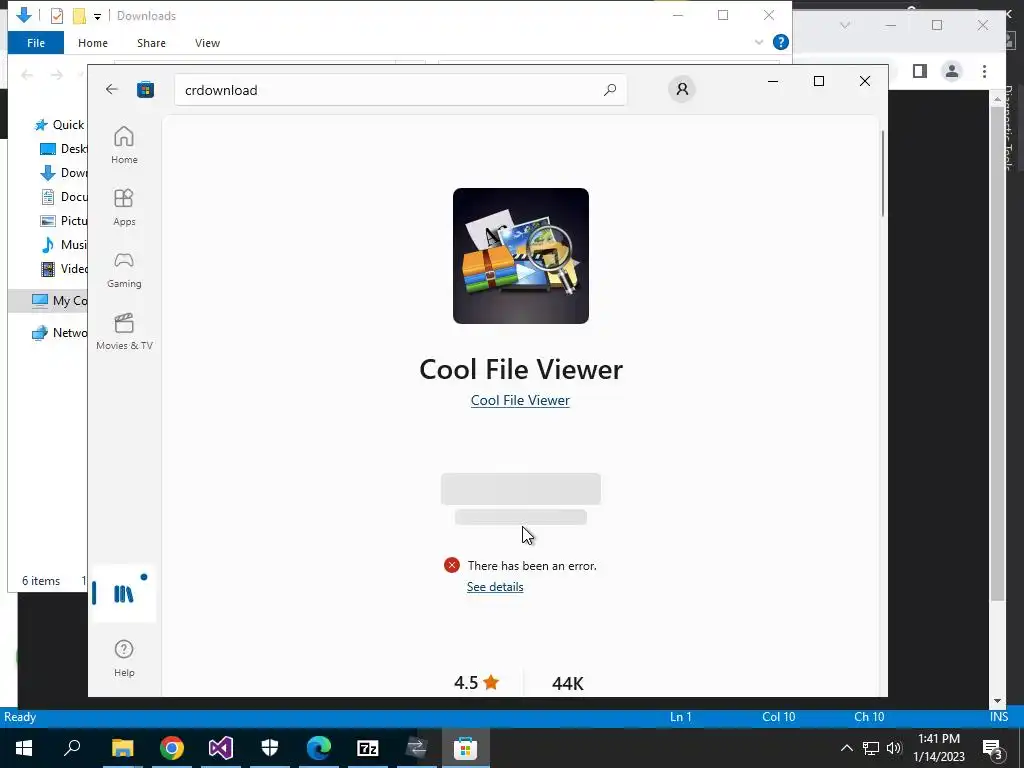Image resolution: width=1024 pixels, height=768 pixels.
Task: Select Quick access in Explorer tree
Action: 59,125
